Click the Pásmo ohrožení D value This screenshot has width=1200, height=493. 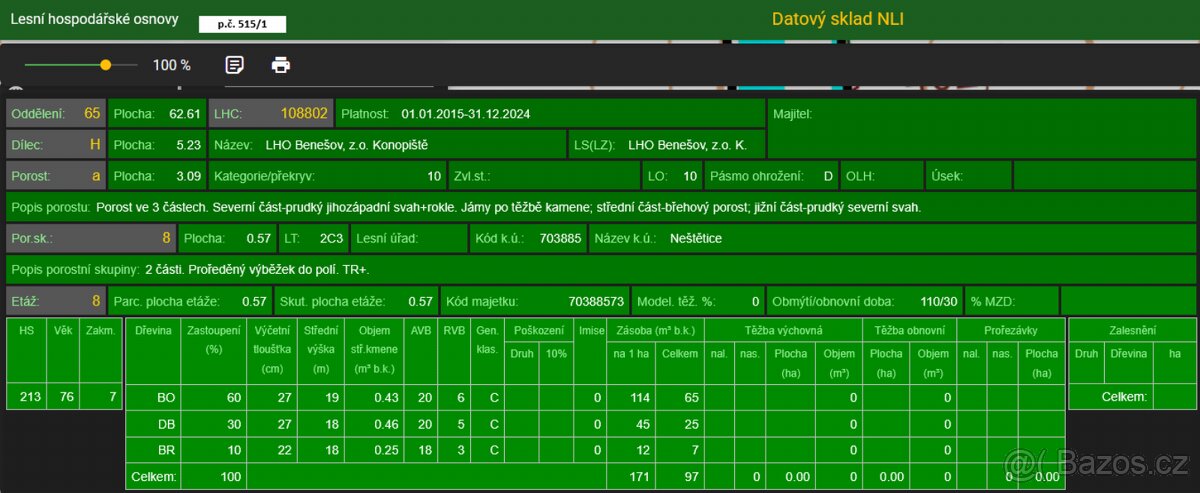(x=828, y=176)
